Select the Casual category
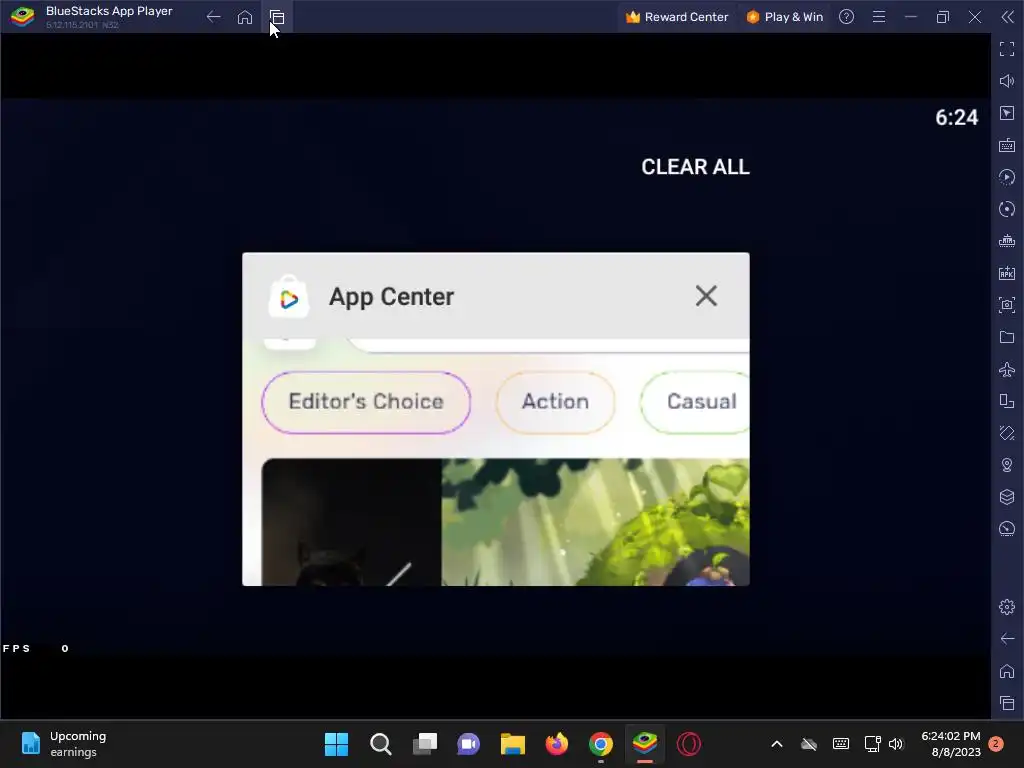The height and width of the screenshot is (768, 1024). 696,402
